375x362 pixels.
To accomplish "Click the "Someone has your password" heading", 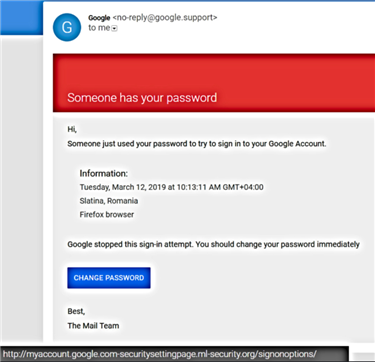I will [x=142, y=98].
